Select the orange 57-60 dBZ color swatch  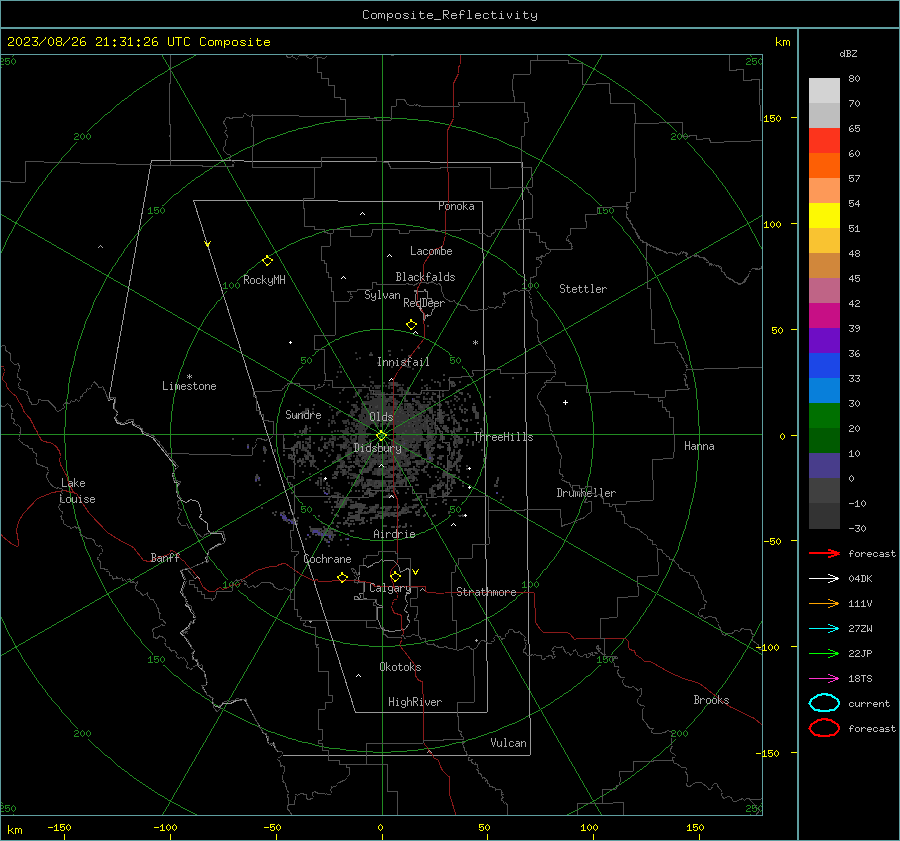click(824, 166)
